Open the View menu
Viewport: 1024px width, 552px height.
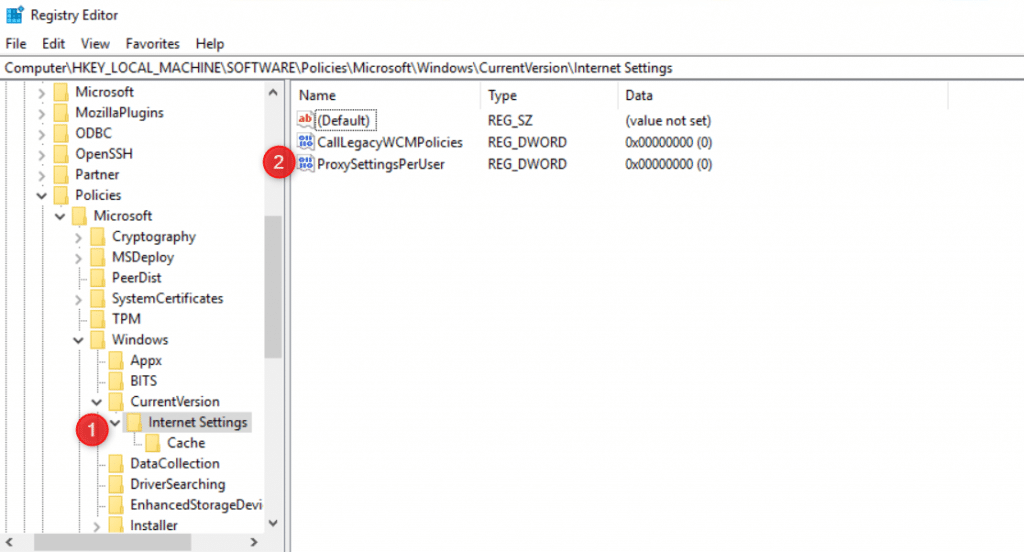point(95,44)
